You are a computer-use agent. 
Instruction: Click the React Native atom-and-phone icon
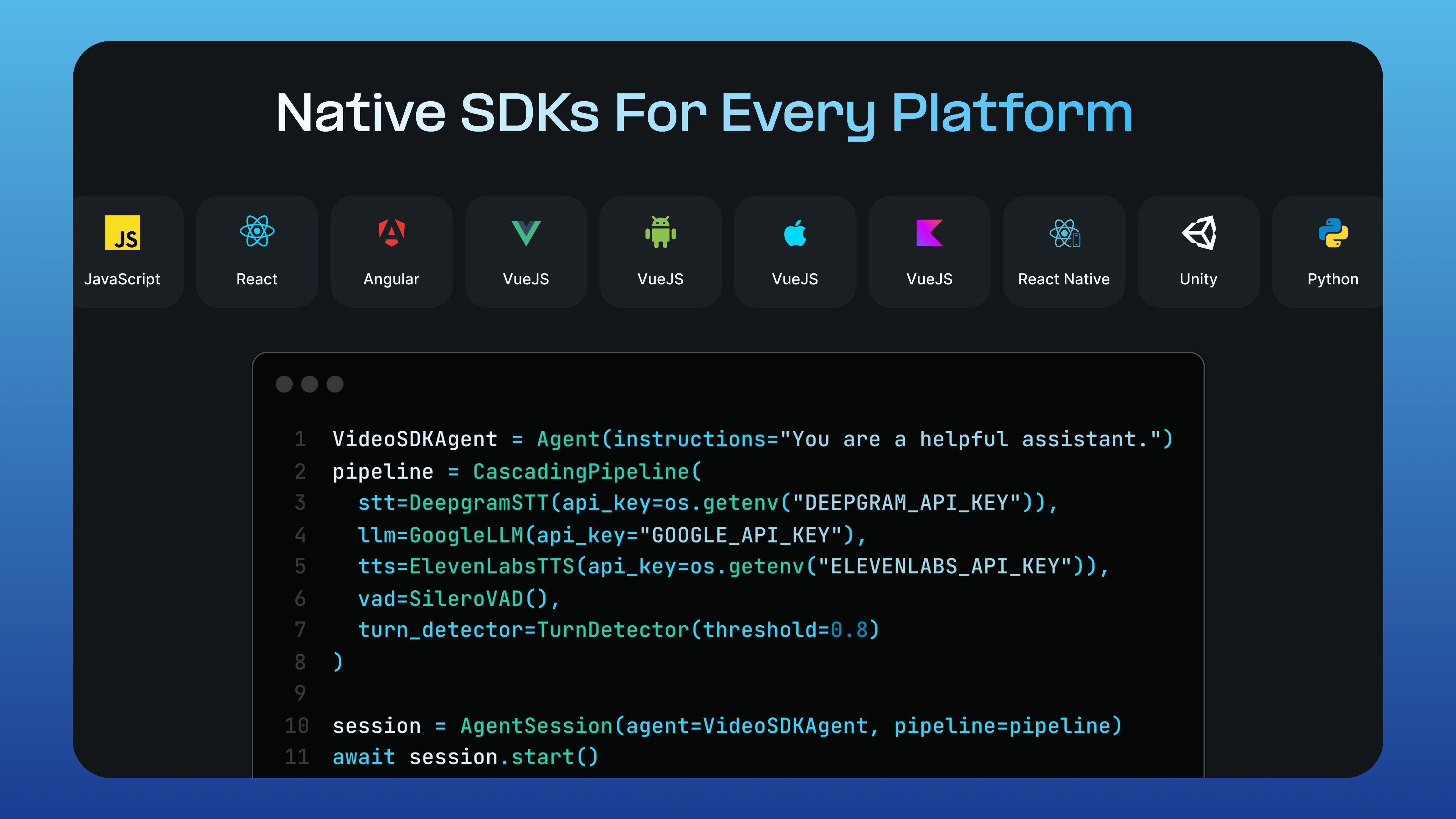1064,233
